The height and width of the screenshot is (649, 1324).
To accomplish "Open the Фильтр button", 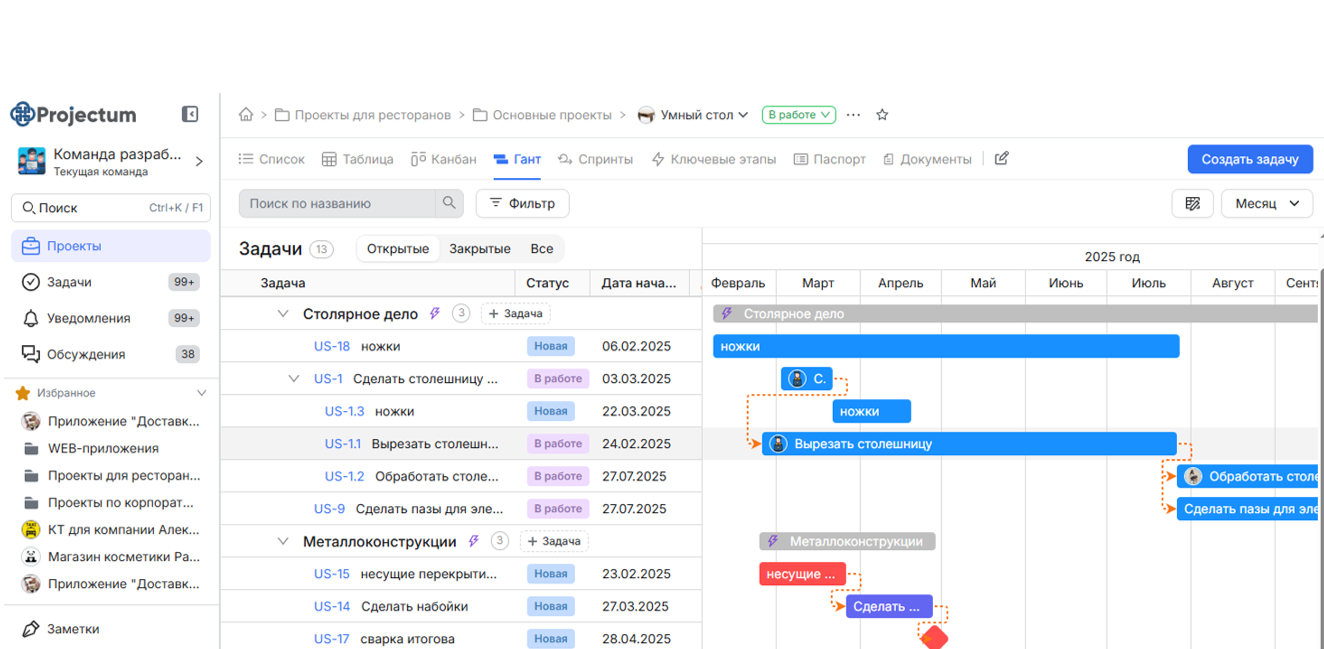I will pyautogui.click(x=522, y=203).
